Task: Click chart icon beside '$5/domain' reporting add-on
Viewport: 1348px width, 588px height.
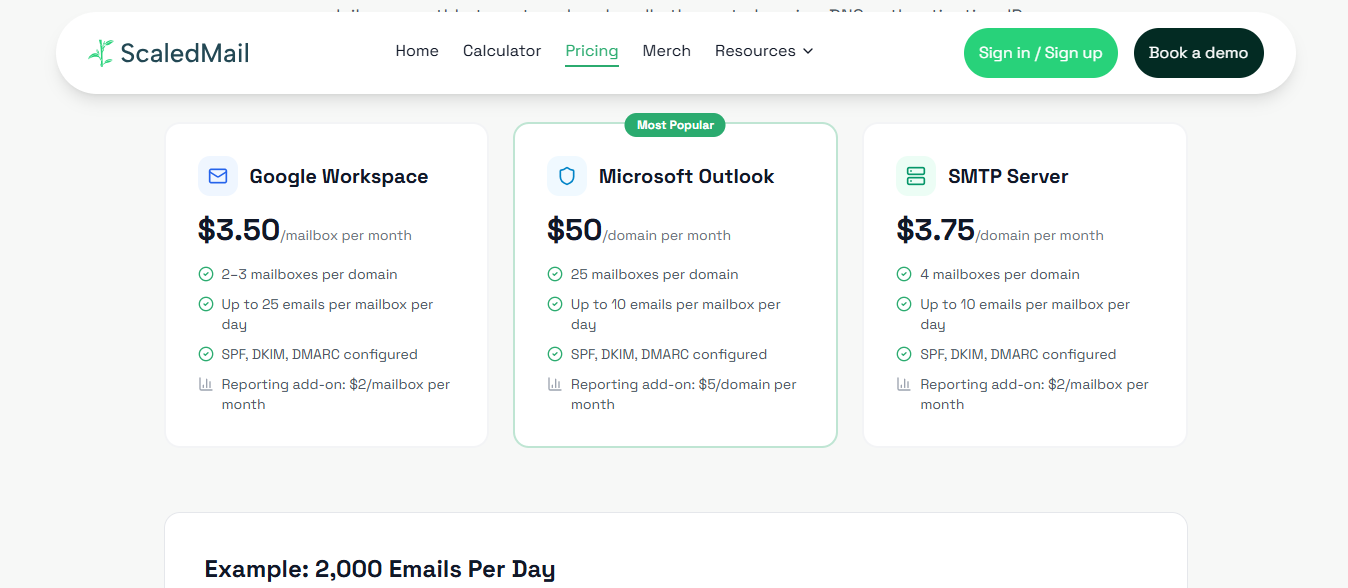Action: [555, 384]
